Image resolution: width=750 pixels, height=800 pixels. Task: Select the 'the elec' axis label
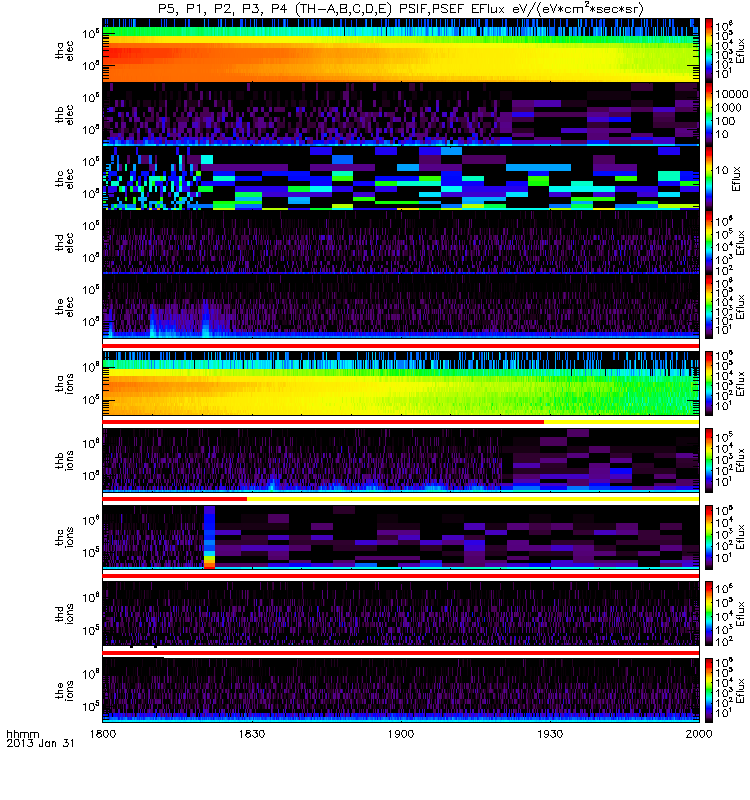click(x=64, y=307)
